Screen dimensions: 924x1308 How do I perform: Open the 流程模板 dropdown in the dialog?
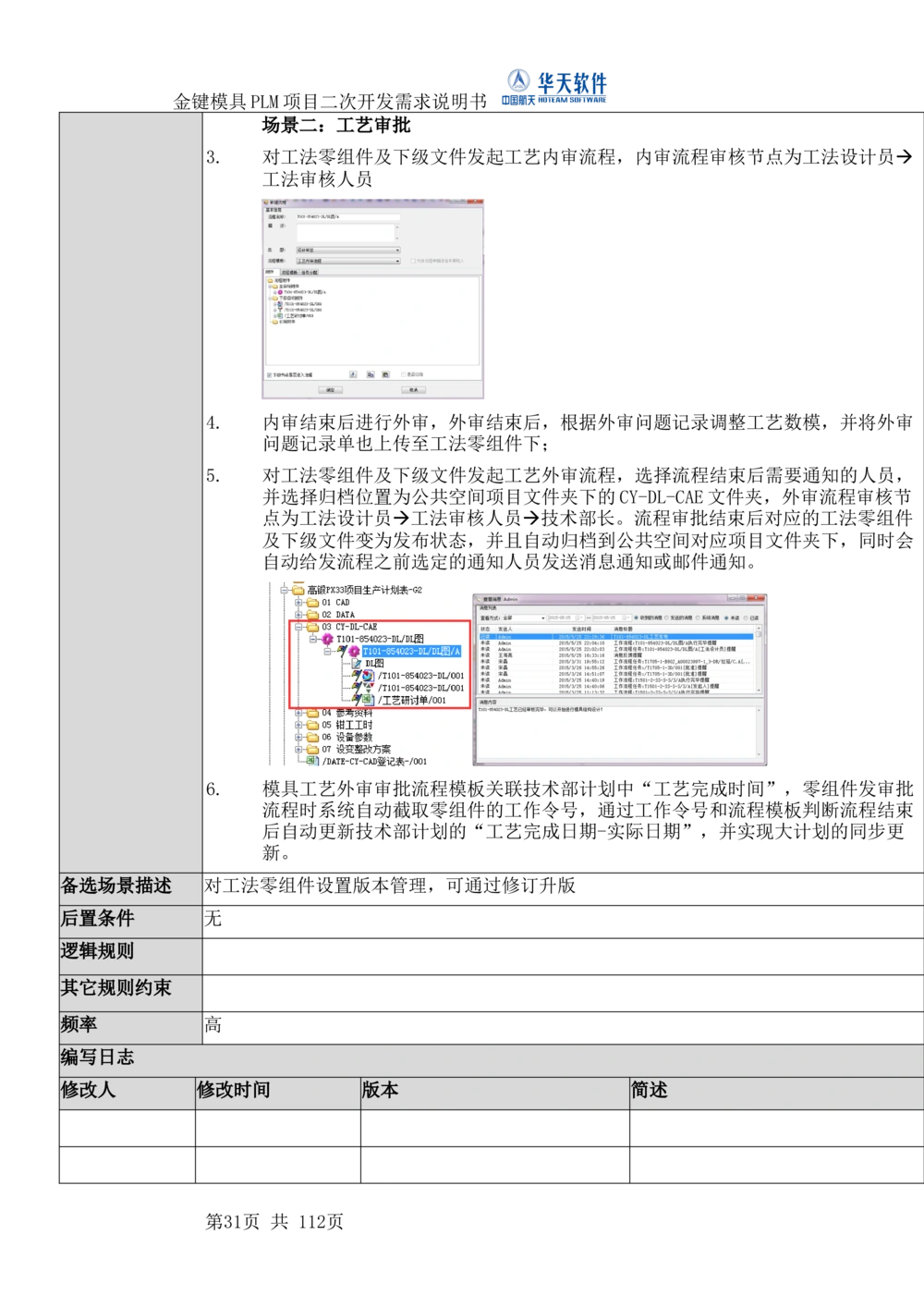click(x=347, y=261)
